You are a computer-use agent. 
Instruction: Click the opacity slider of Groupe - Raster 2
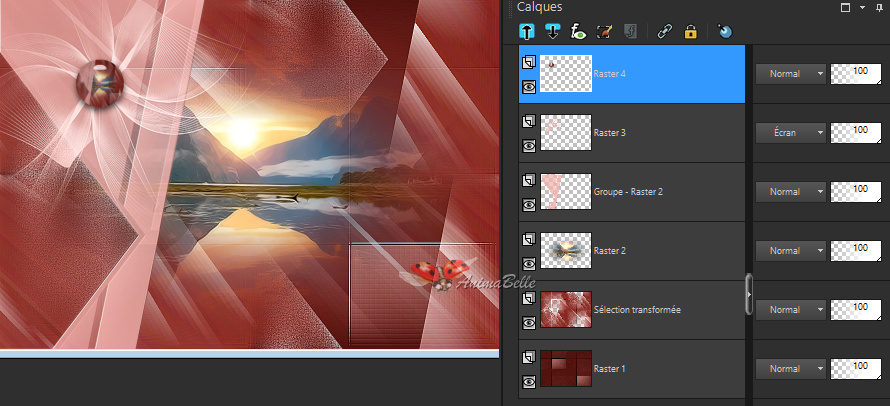856,192
